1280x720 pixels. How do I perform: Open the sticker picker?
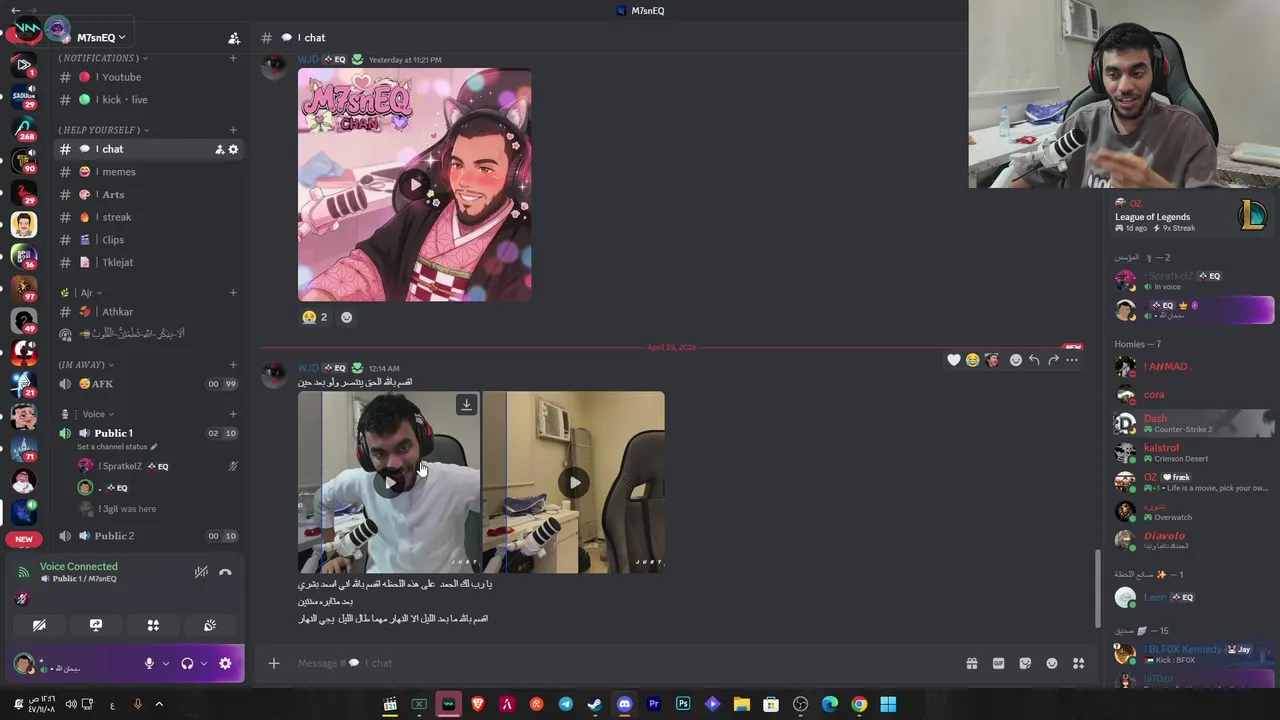(1025, 663)
